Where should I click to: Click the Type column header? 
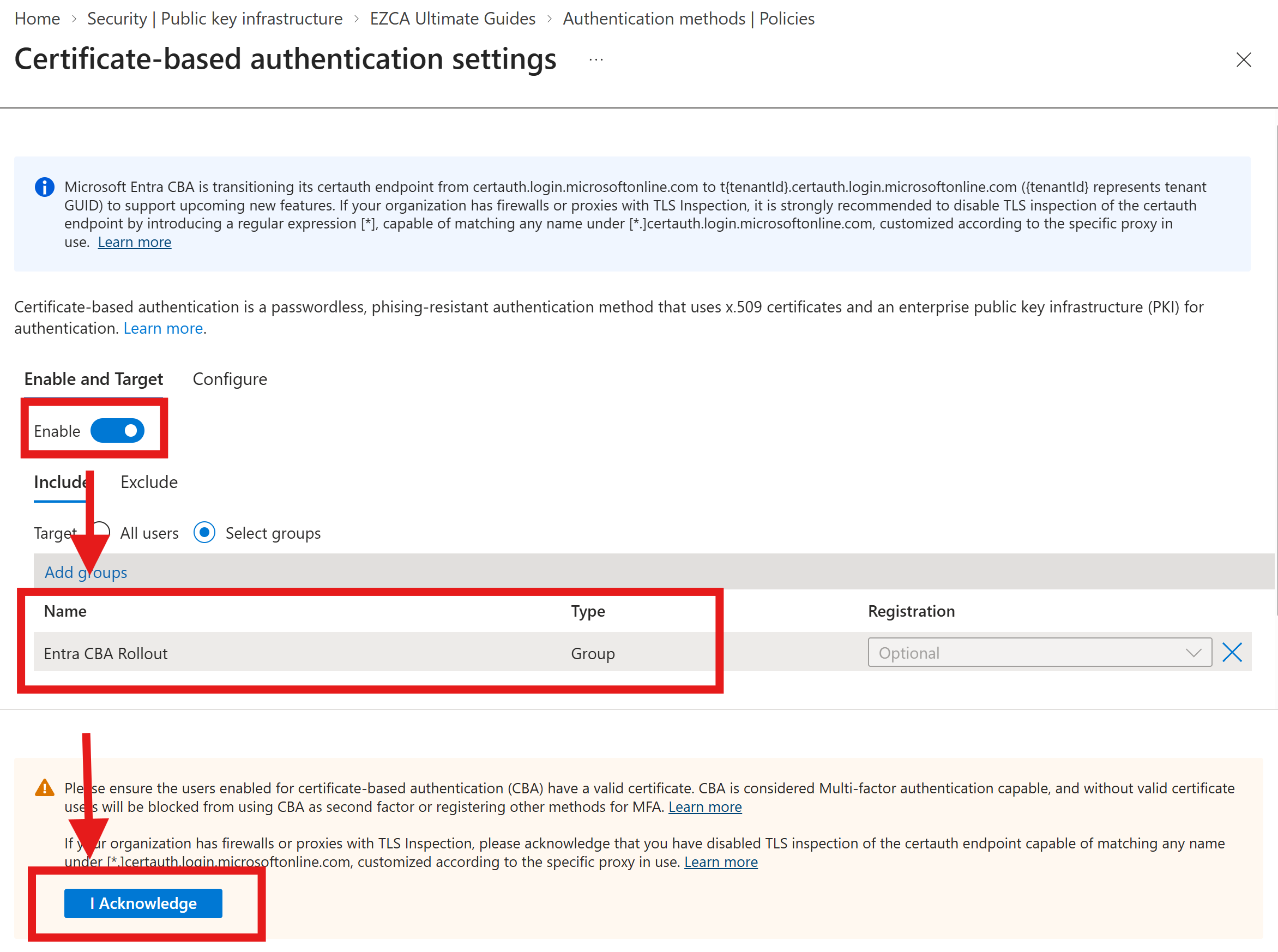tap(588, 611)
